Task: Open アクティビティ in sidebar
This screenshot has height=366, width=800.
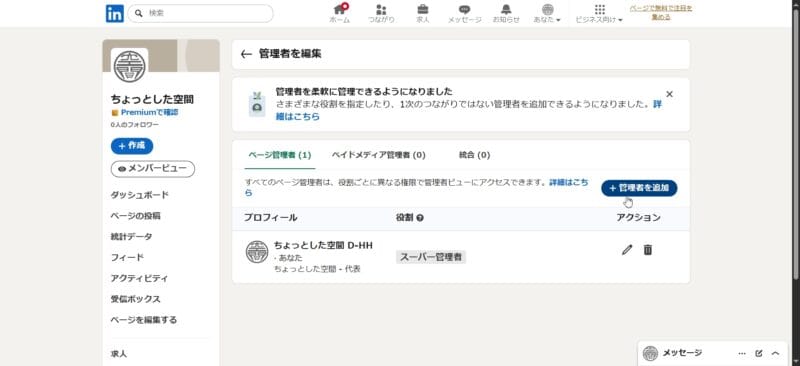Action: (139, 279)
